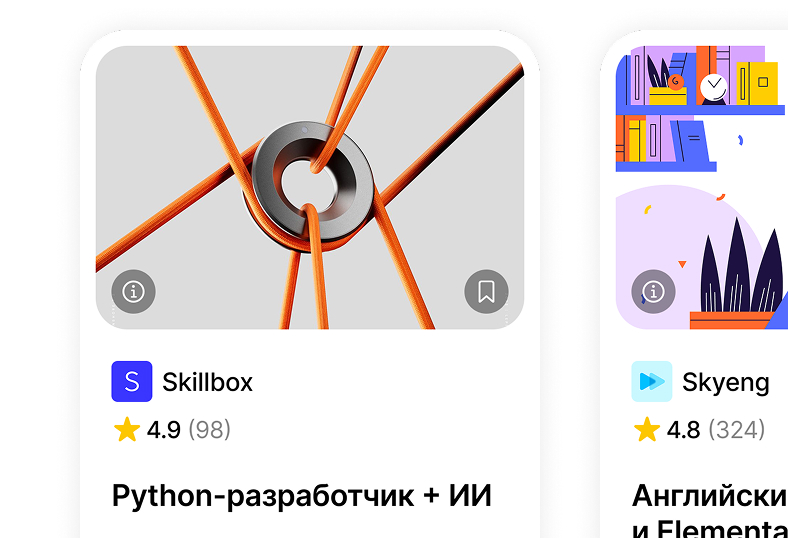Click the yellow star next to 4.9
Viewport: 788px width, 538px height.
127,429
